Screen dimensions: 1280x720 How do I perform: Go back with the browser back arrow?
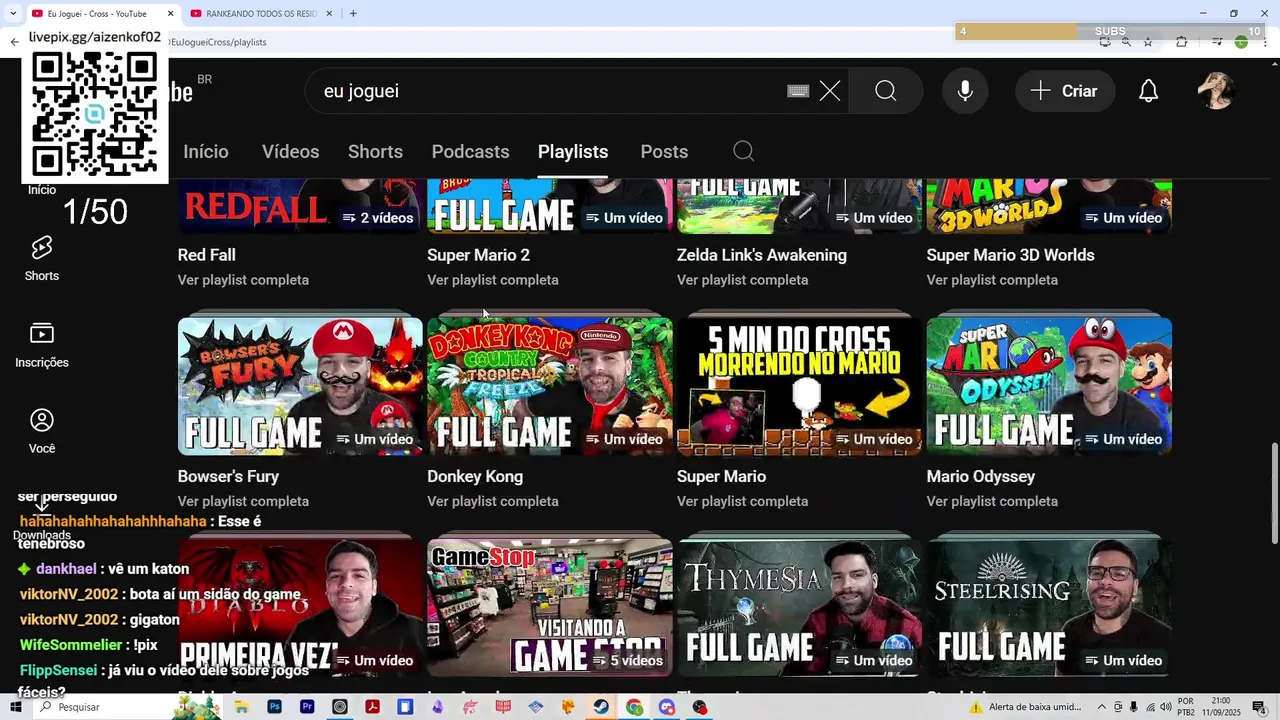(x=14, y=42)
